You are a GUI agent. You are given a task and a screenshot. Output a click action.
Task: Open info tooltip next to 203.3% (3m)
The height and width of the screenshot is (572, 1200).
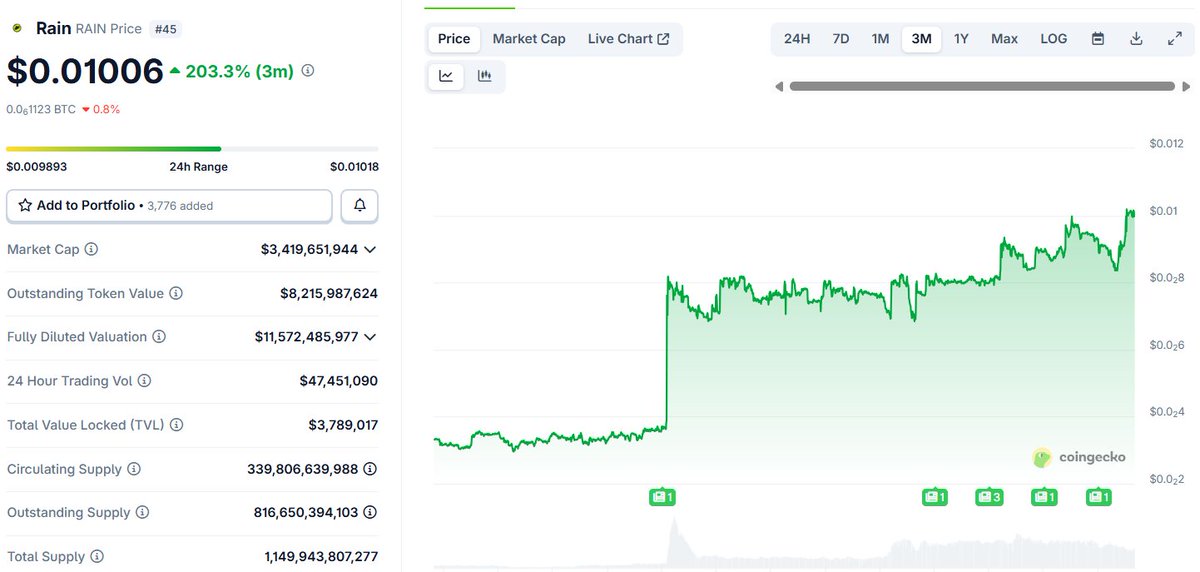tap(308, 71)
